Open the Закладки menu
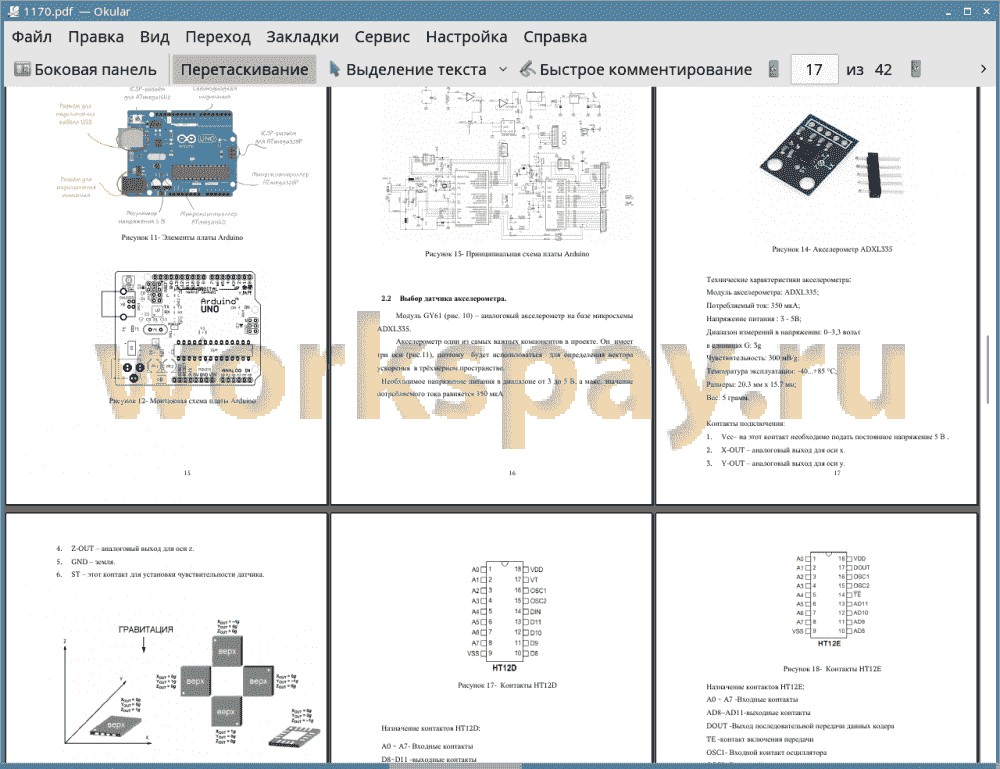The height and width of the screenshot is (769, 1000). 302,37
